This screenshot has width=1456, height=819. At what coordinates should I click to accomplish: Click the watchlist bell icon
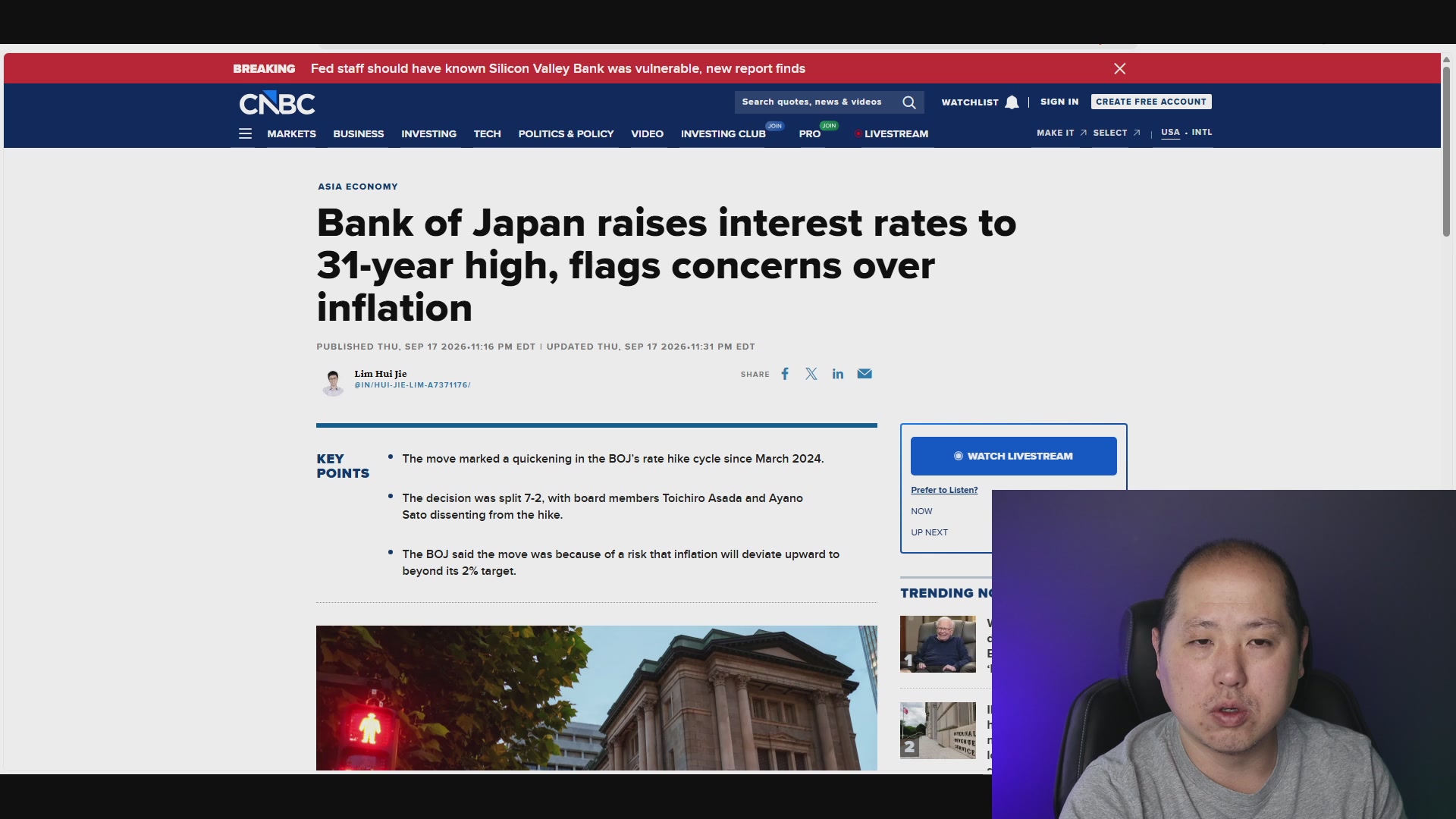[x=1012, y=102]
